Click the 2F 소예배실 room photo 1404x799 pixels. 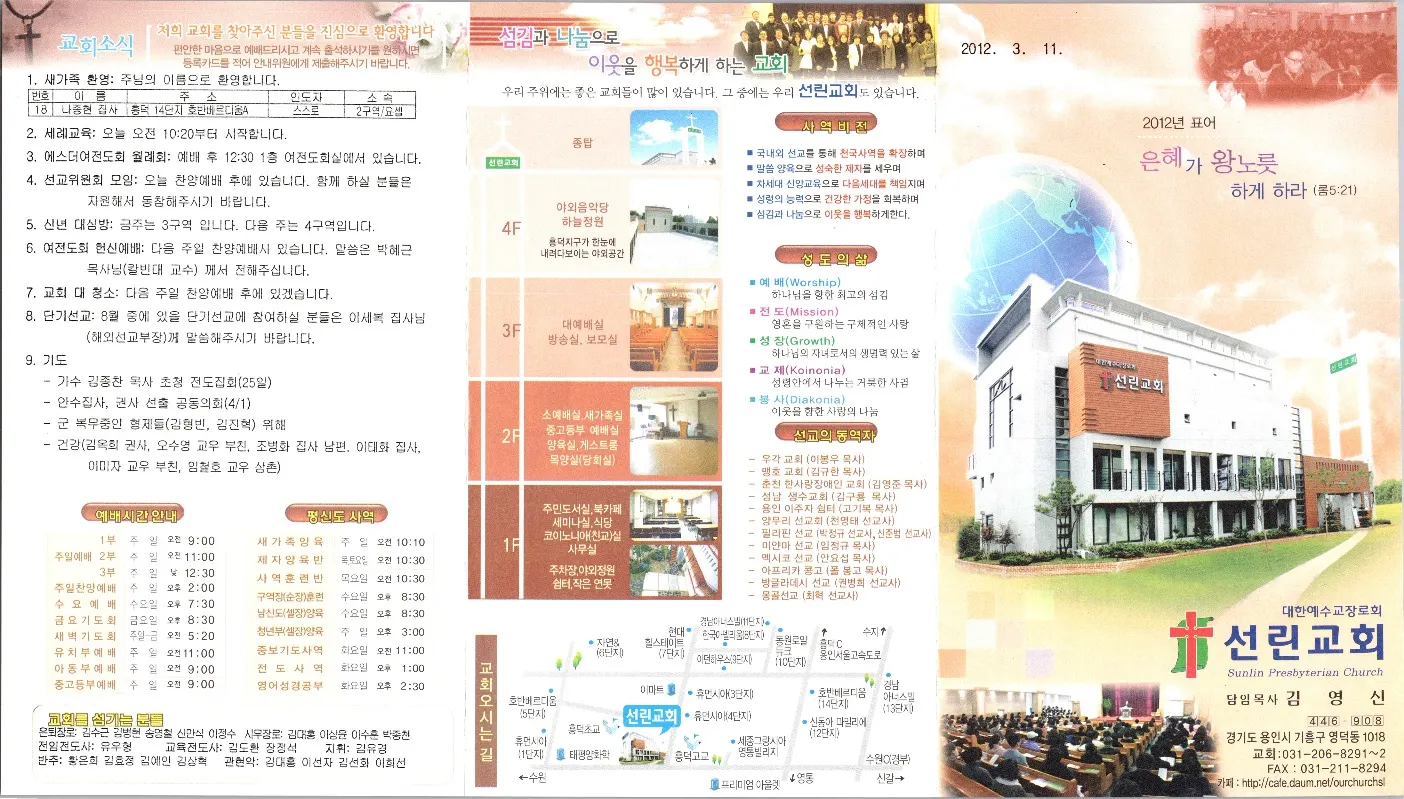[674, 429]
